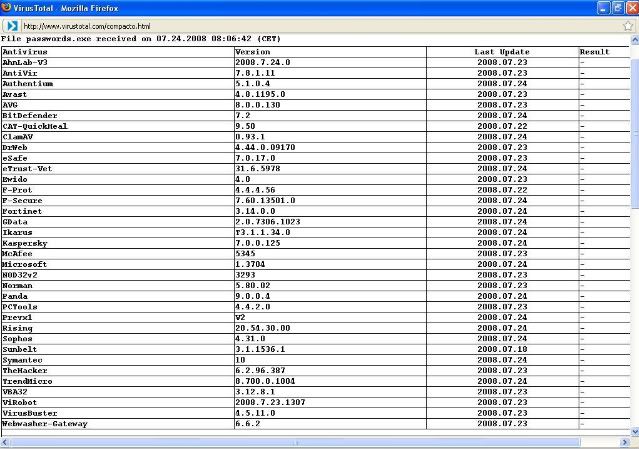This screenshot has height=449, width=639.
Task: Click version value '8.700.0.1004'
Action: pos(265,381)
